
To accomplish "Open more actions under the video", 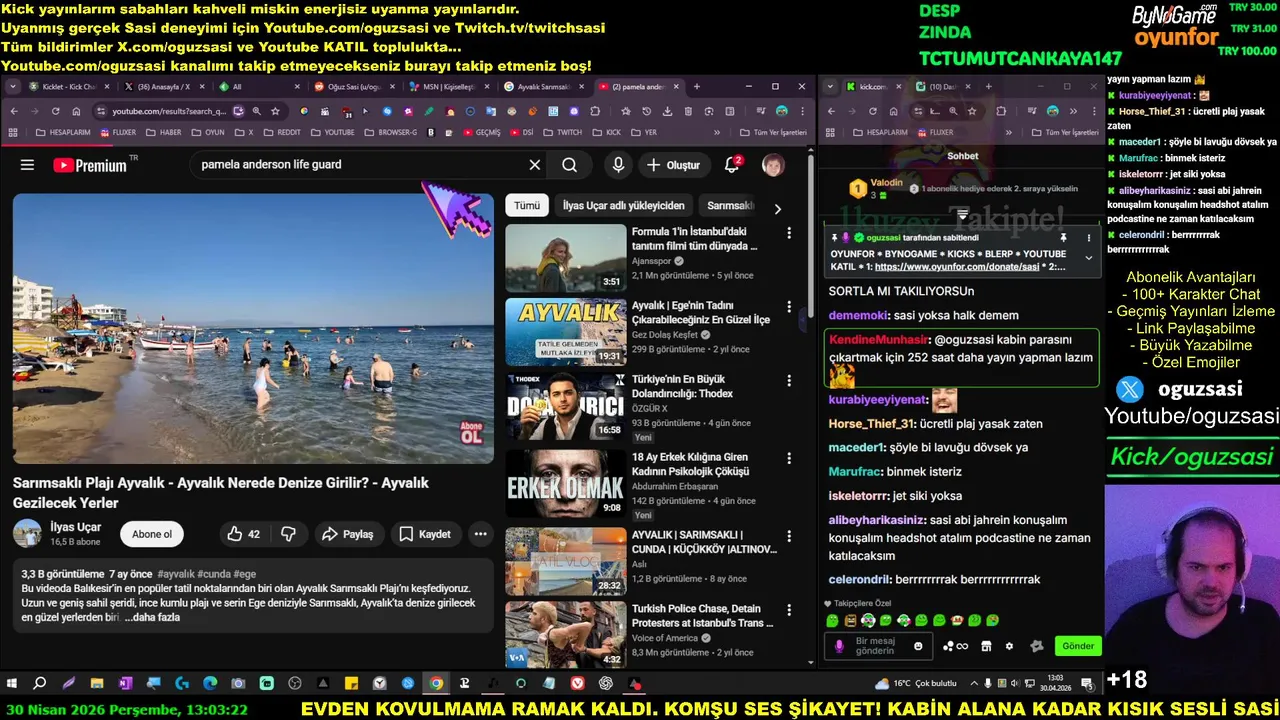I will click(x=480, y=534).
